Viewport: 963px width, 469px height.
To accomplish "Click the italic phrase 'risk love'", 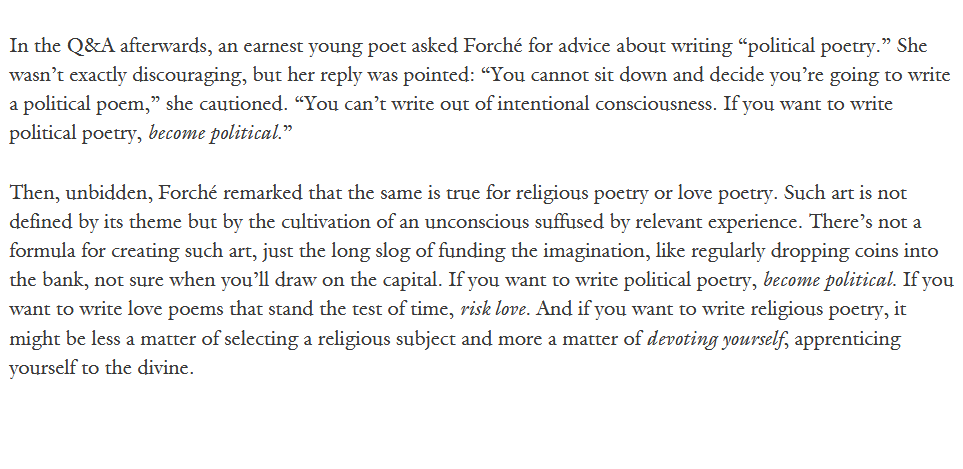I will pyautogui.click(x=493, y=309).
